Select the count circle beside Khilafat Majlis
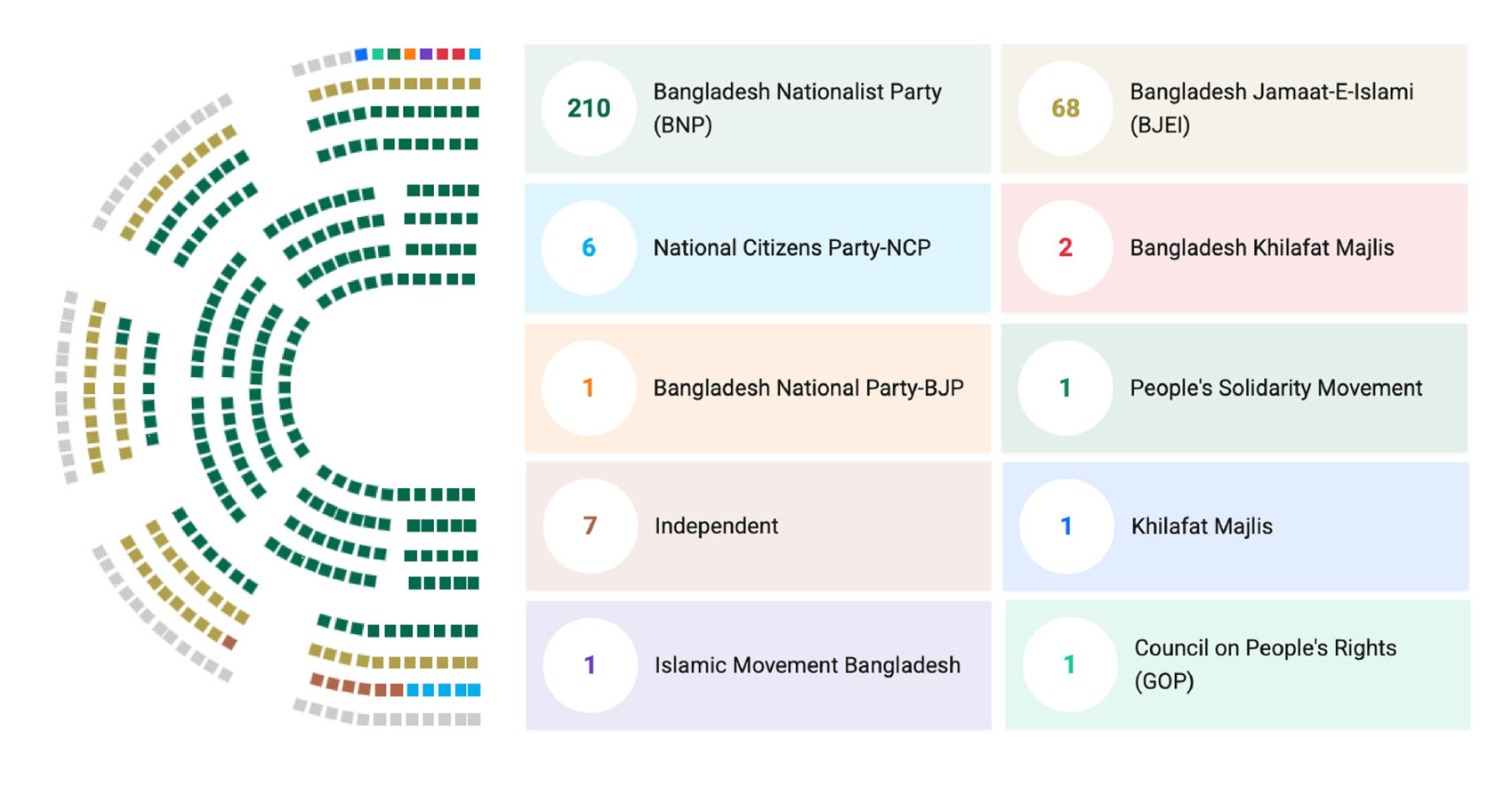 [1066, 526]
